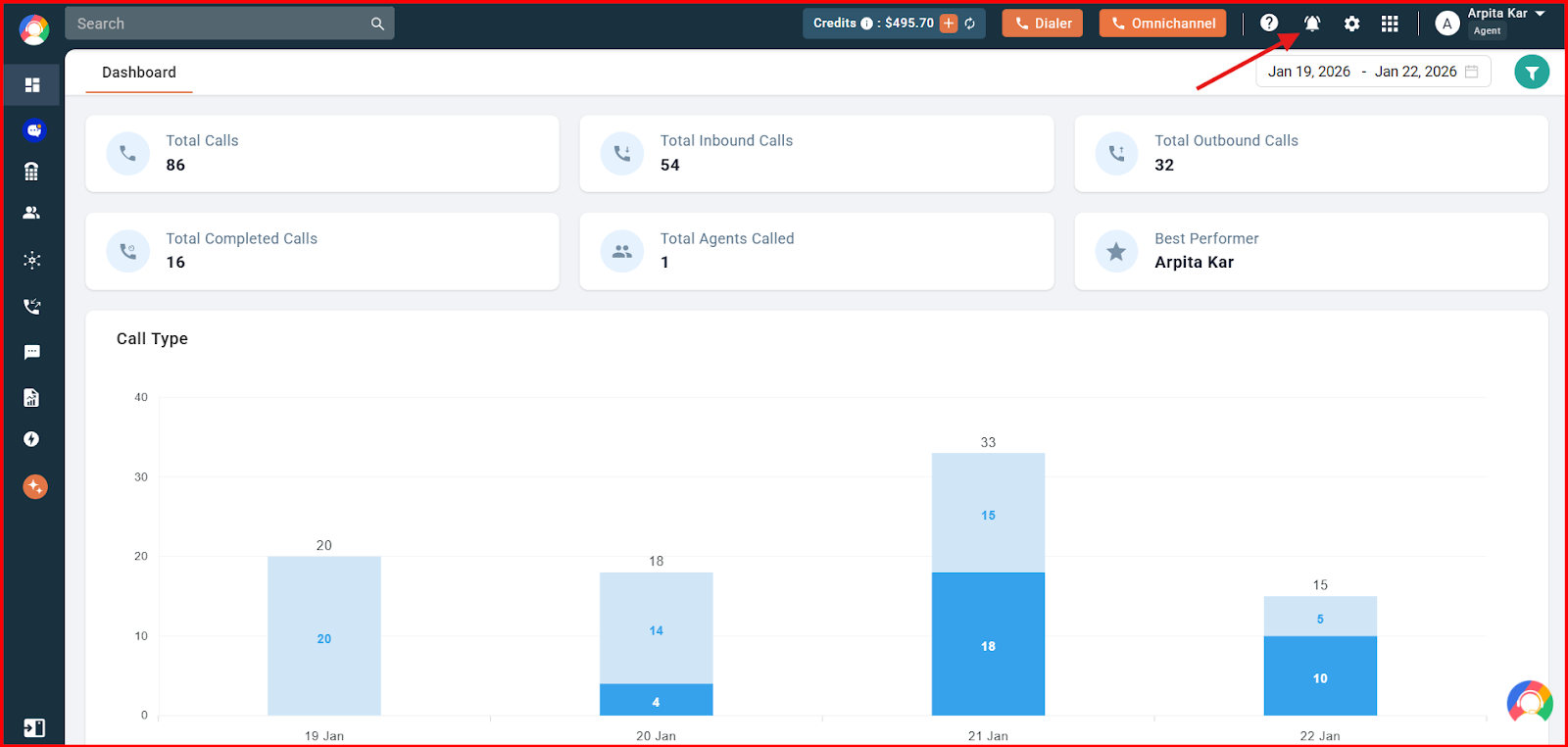This screenshot has width=1568, height=747.
Task: Click the 21 Jan light blue segment 15
Action: 988,513
